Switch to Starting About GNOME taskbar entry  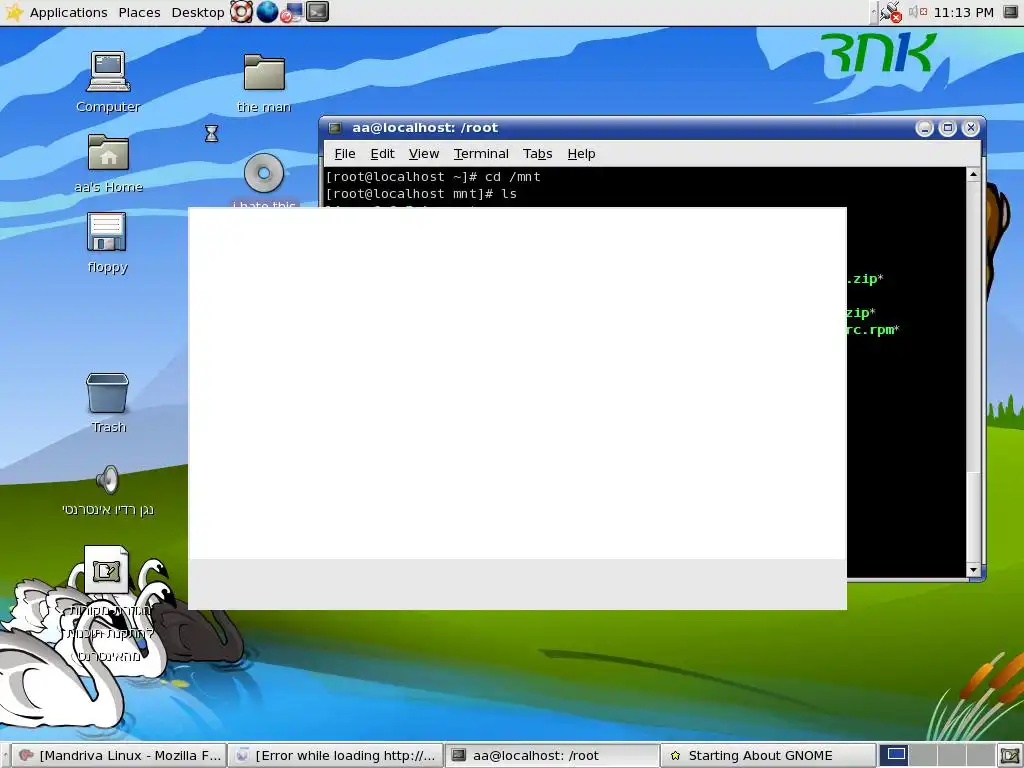(x=768, y=756)
